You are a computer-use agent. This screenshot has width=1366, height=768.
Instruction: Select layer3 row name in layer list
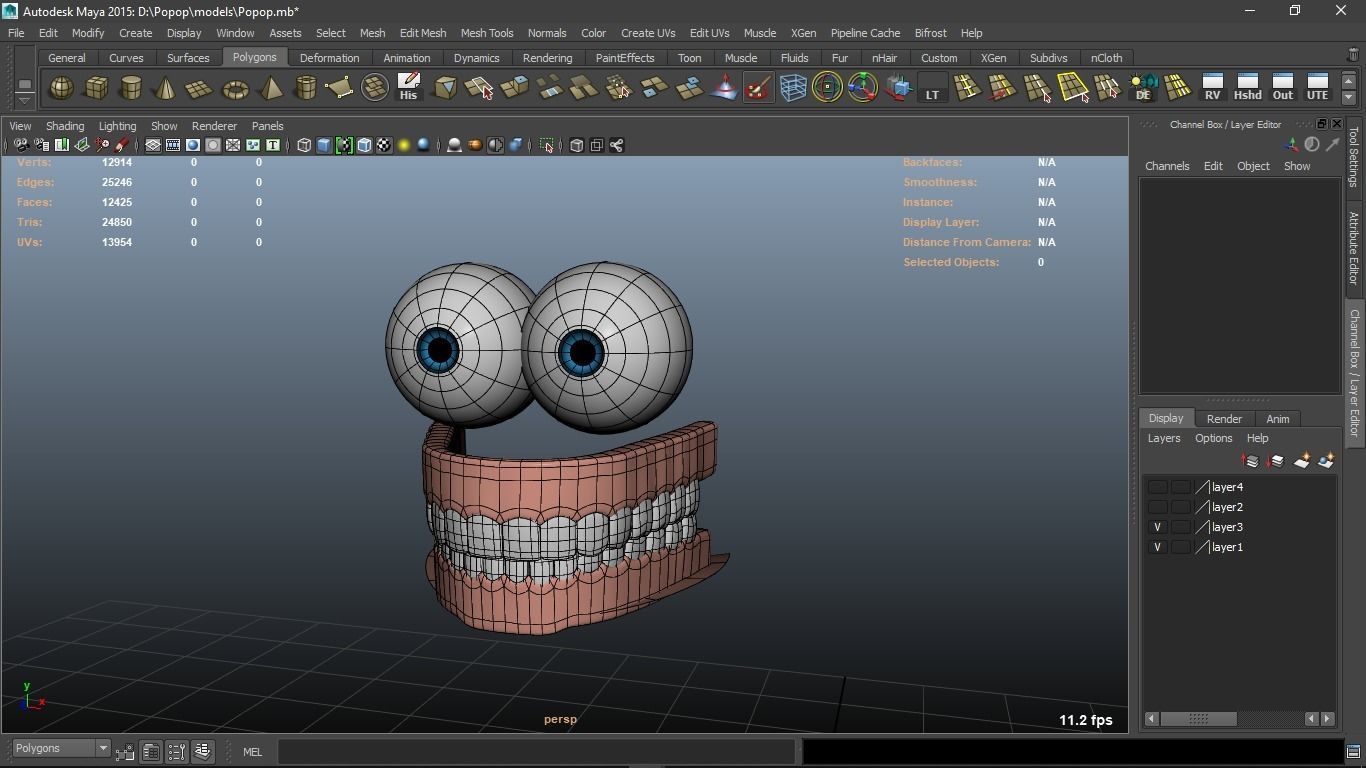1227,527
